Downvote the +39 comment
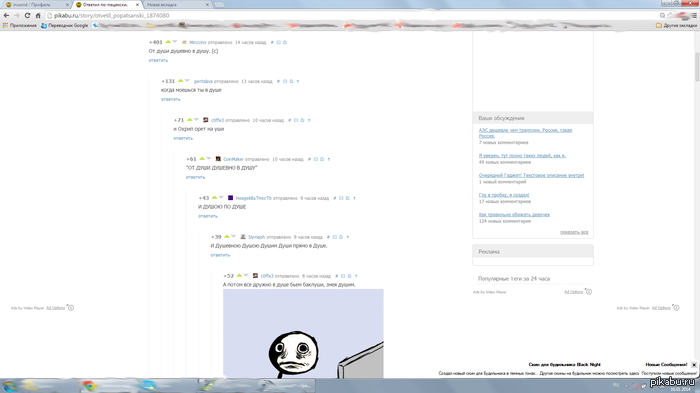 (x=234, y=236)
